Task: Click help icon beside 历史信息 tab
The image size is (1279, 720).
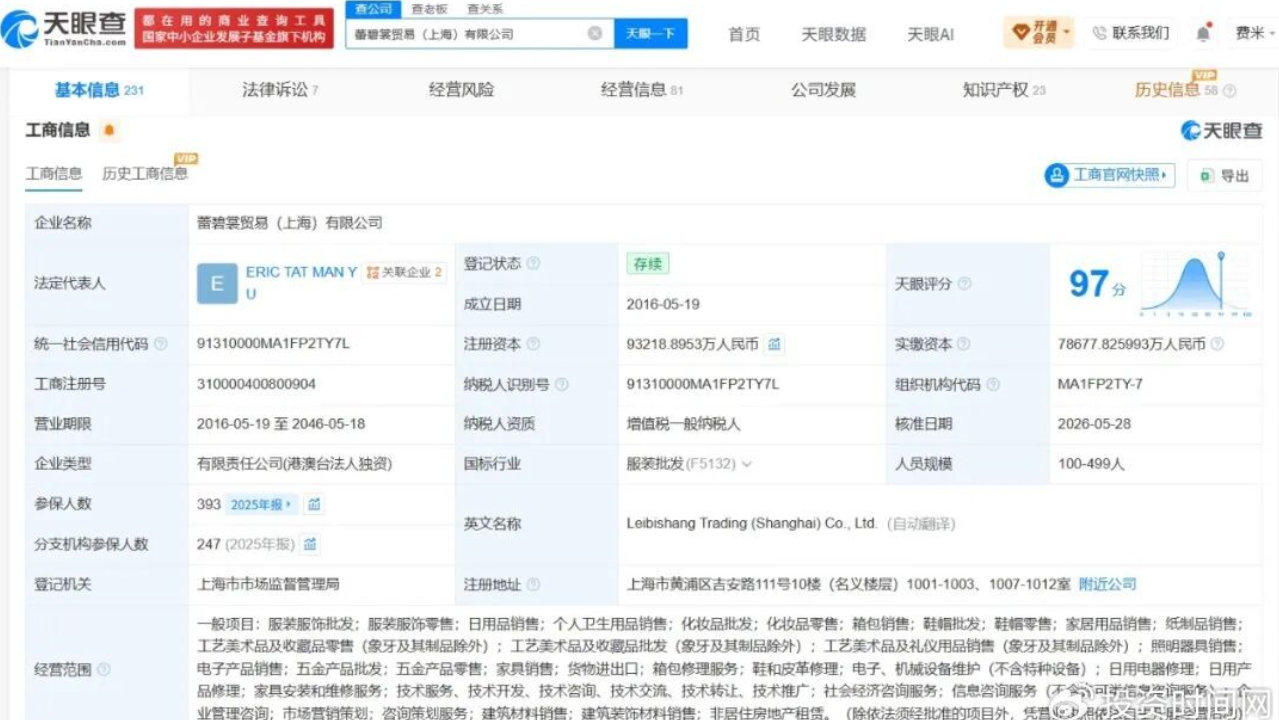Action: point(1230,91)
